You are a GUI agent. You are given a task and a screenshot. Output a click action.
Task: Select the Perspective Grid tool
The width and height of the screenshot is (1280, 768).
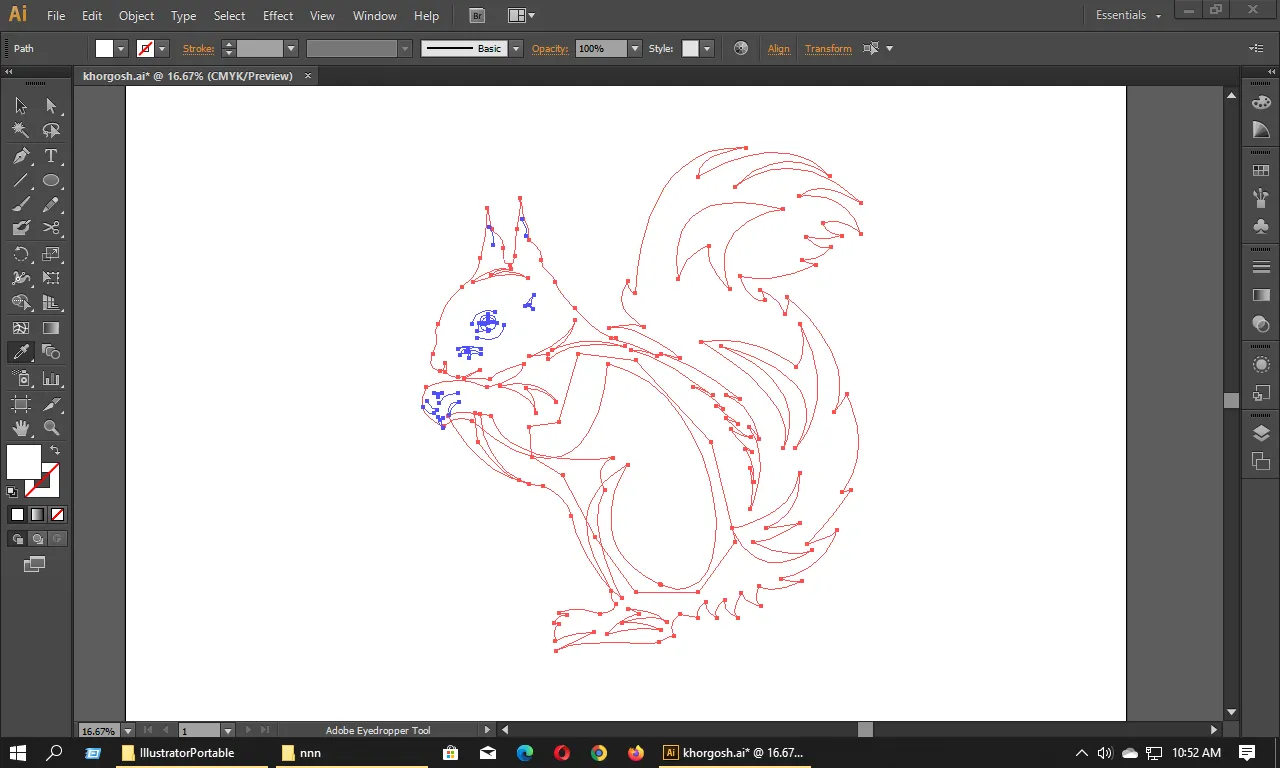[x=51, y=302]
